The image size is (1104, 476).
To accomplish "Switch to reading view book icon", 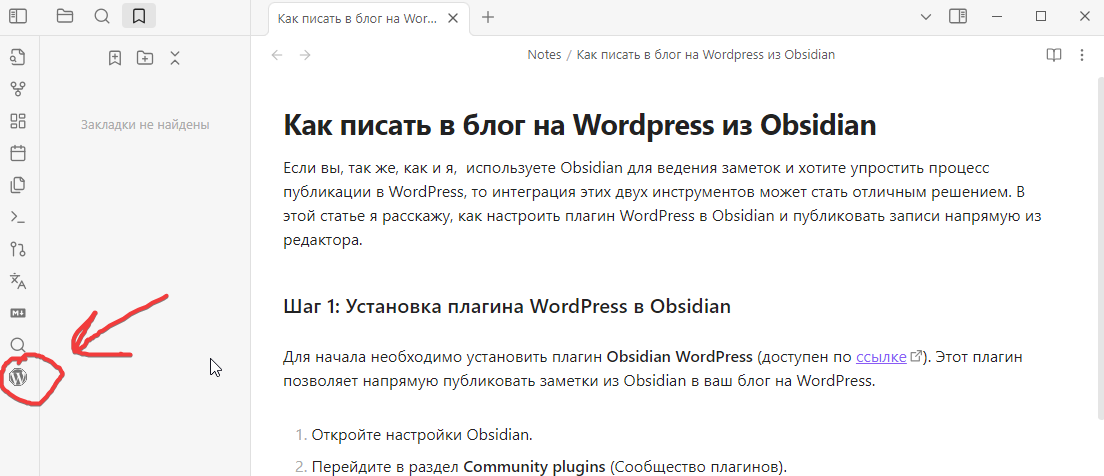I will 1053,55.
